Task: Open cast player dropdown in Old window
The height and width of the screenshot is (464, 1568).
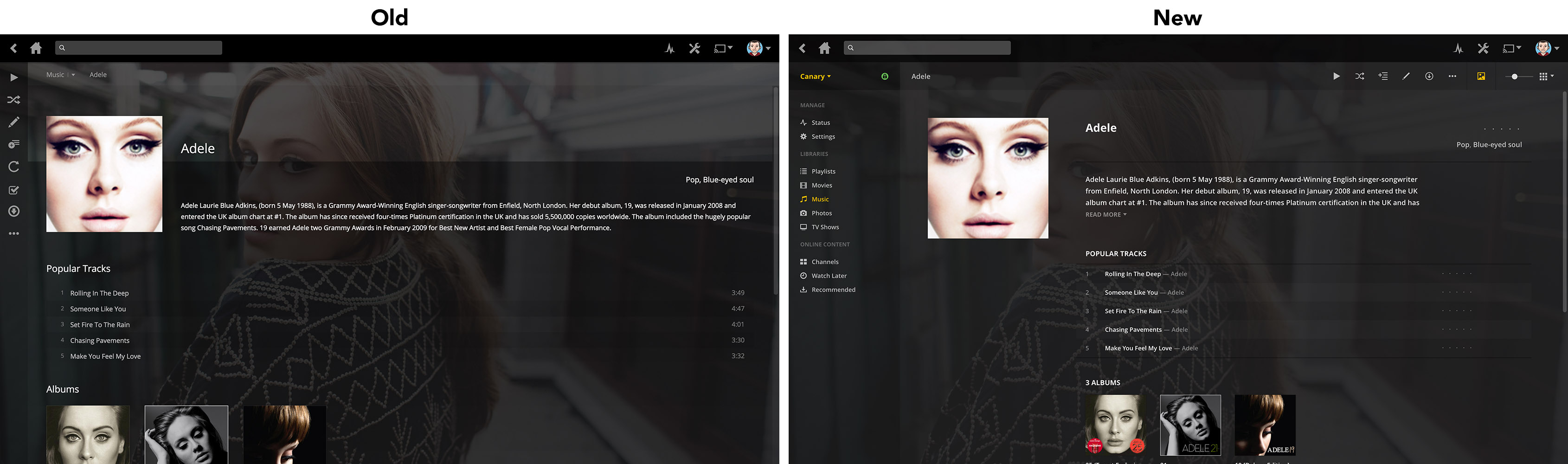Action: 722,48
